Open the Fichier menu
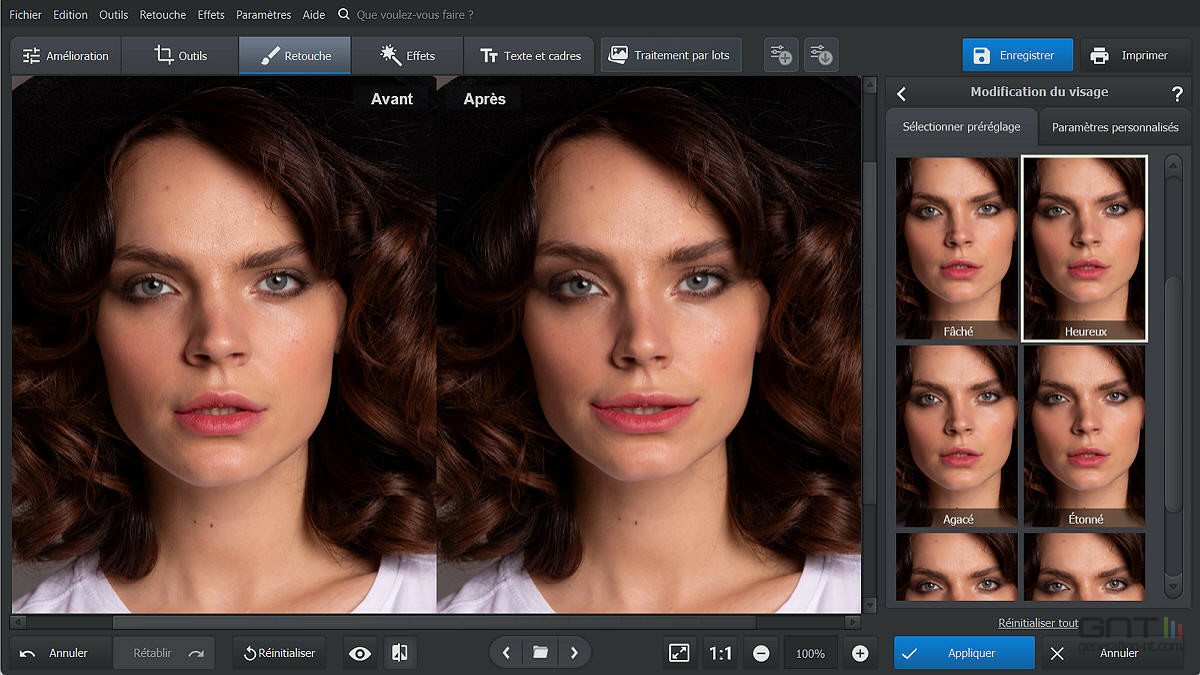 (25, 15)
